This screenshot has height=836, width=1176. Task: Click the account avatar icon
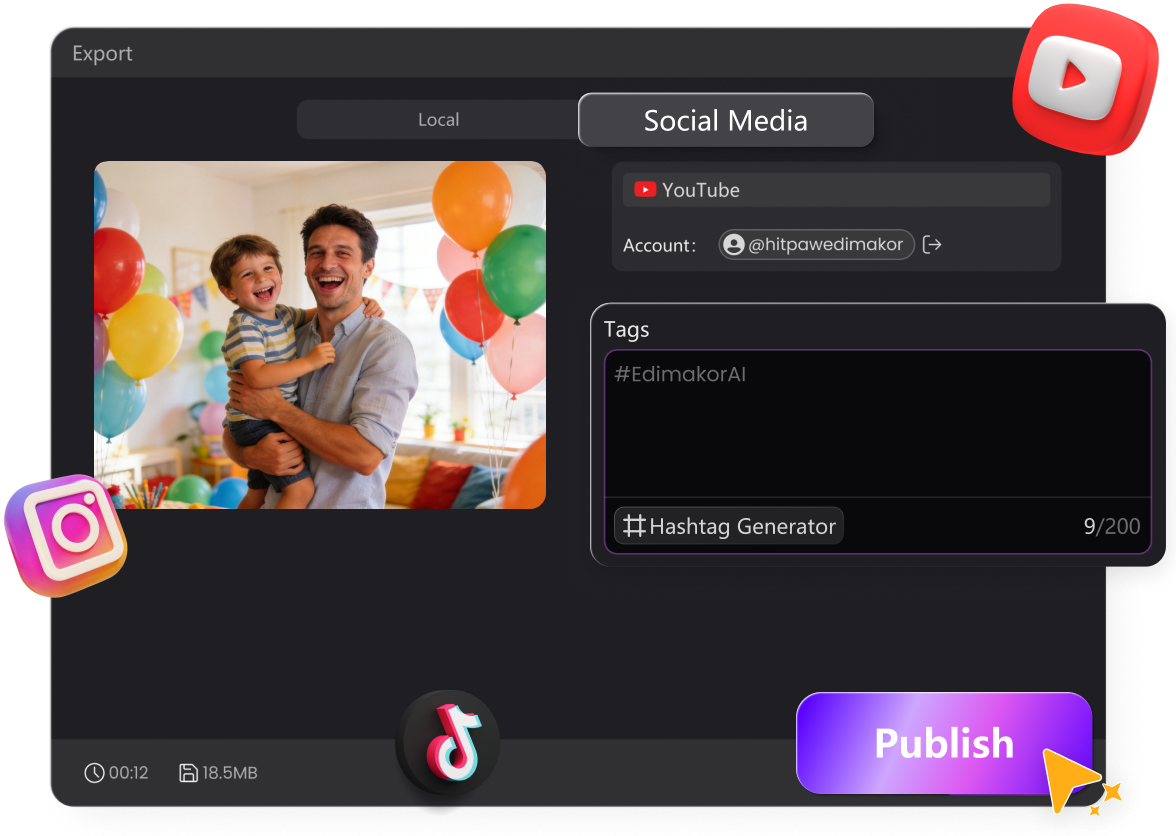[734, 244]
